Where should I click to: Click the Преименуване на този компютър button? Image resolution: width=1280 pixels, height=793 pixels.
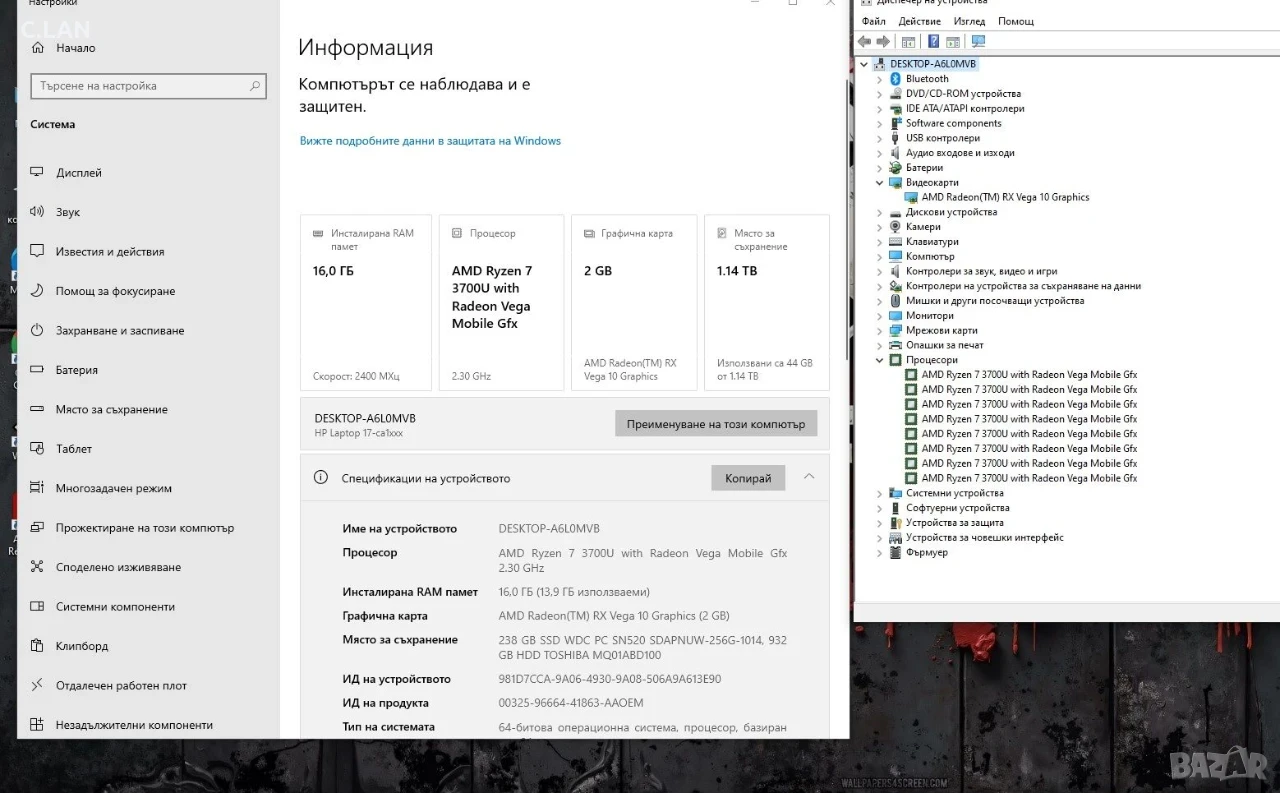[x=716, y=424]
